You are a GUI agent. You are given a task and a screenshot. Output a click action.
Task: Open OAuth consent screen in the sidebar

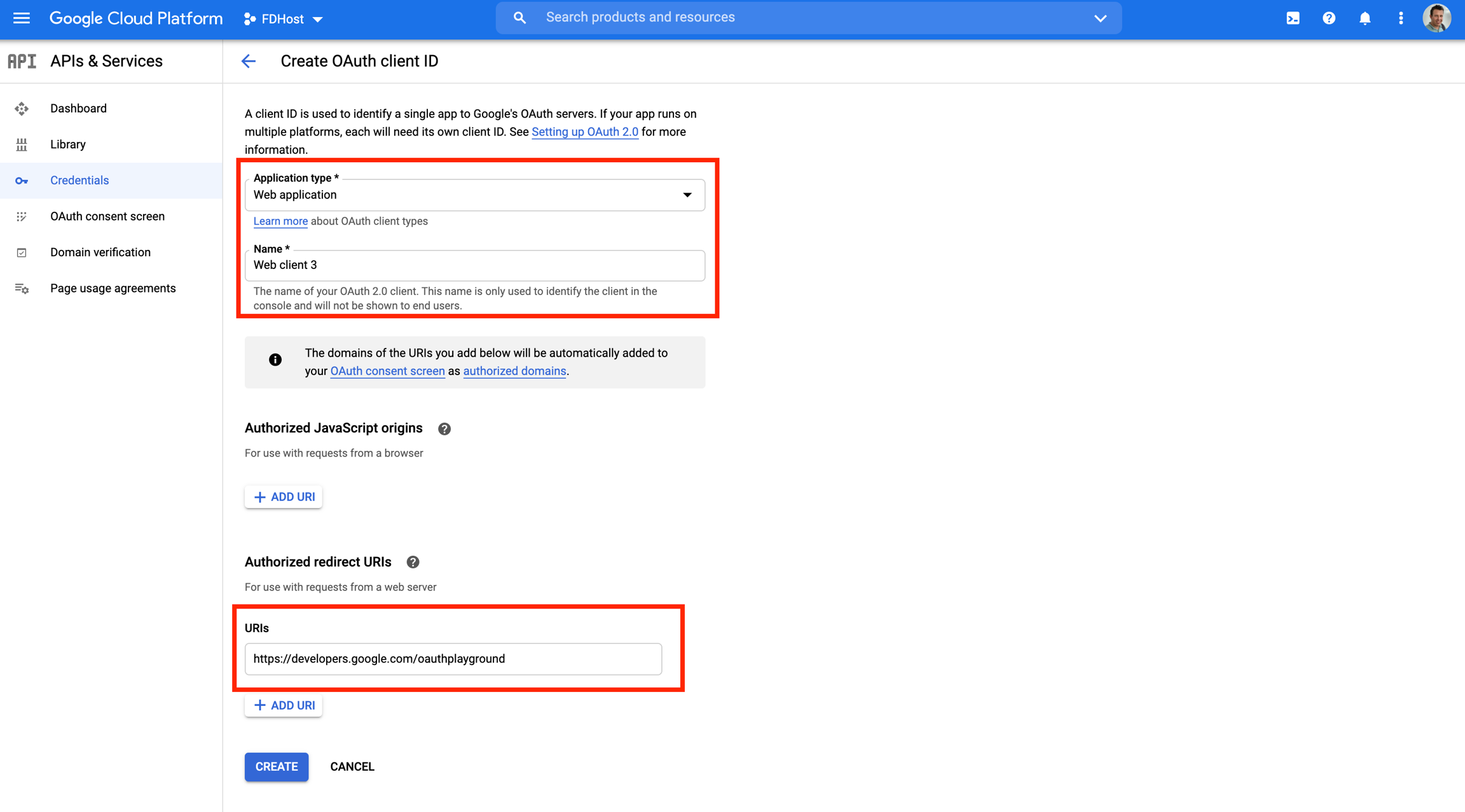pos(107,216)
